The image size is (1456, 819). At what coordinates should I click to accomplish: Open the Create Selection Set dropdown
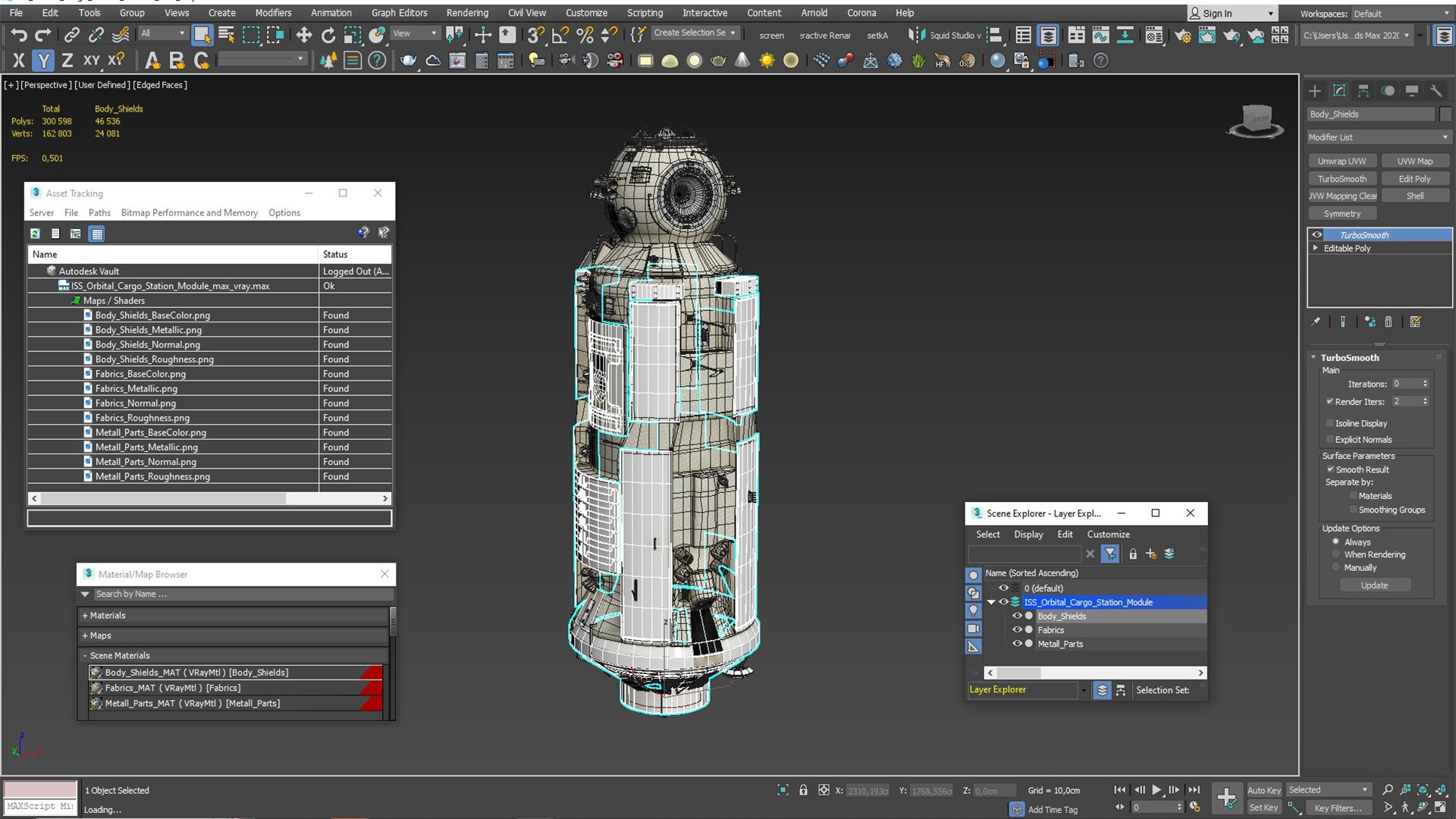(695, 33)
